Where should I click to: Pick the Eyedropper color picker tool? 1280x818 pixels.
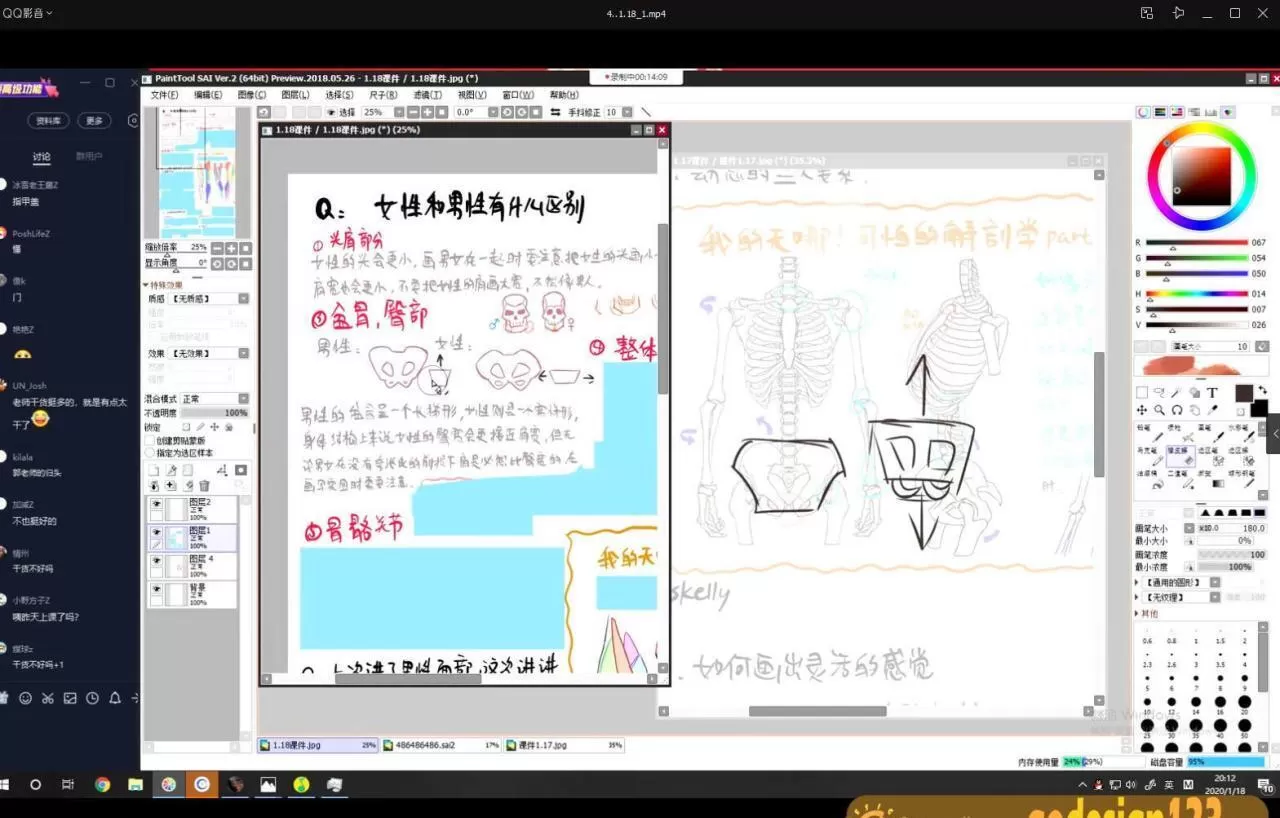click(x=1212, y=410)
